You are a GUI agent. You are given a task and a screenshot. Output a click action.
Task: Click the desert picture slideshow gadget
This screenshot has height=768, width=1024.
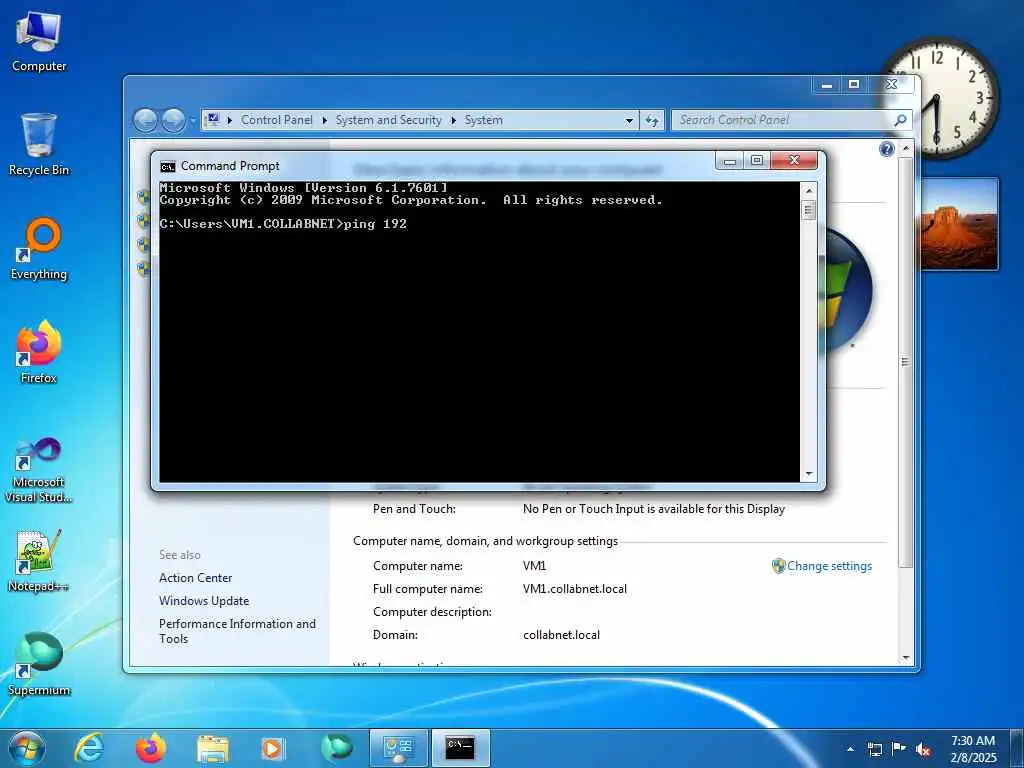pyautogui.click(x=958, y=223)
